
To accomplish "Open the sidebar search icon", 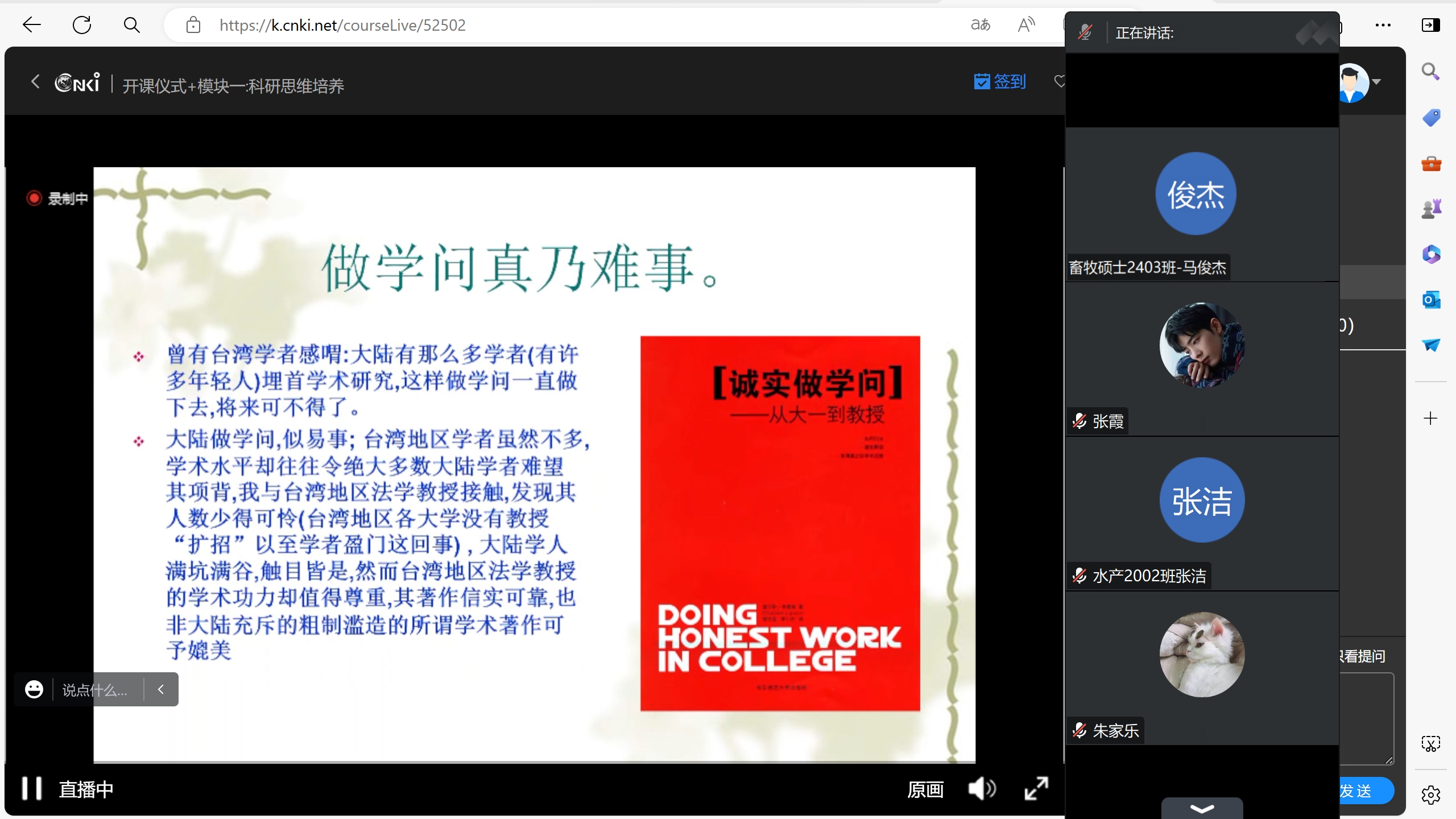I will (x=1430, y=72).
